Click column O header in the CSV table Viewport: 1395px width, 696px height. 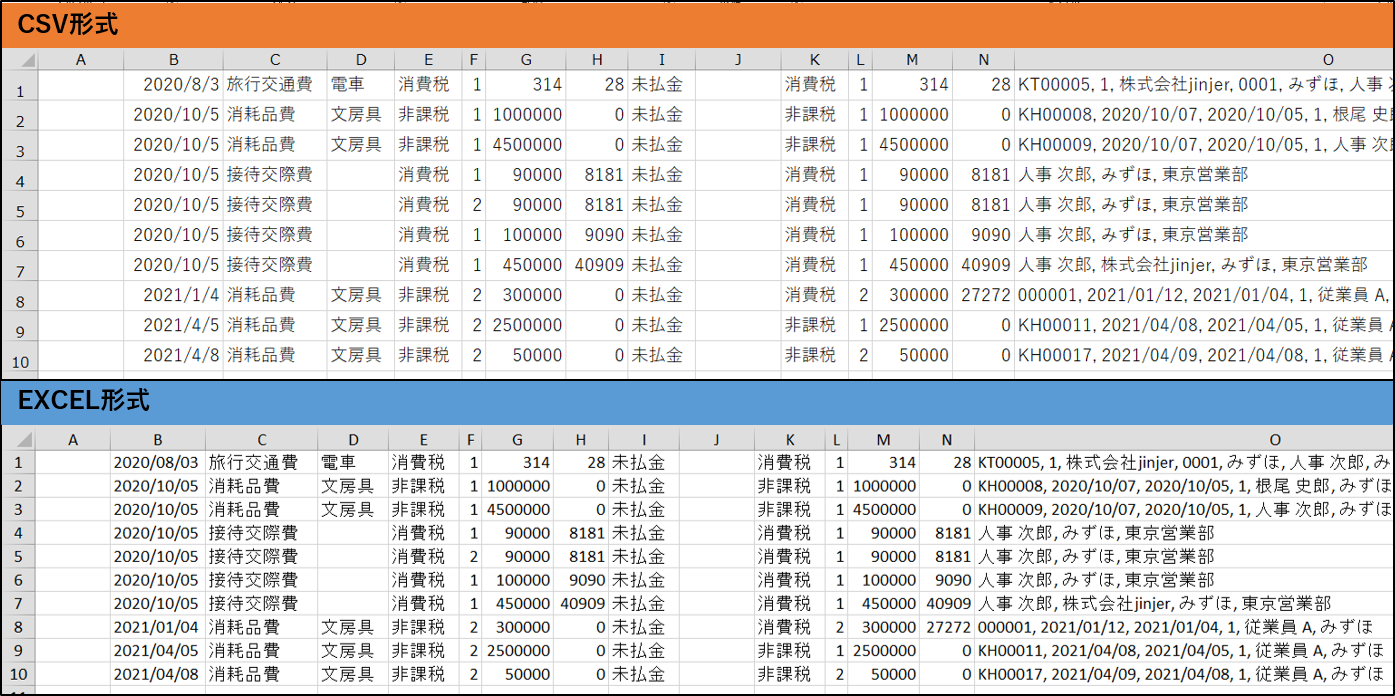(1328, 60)
